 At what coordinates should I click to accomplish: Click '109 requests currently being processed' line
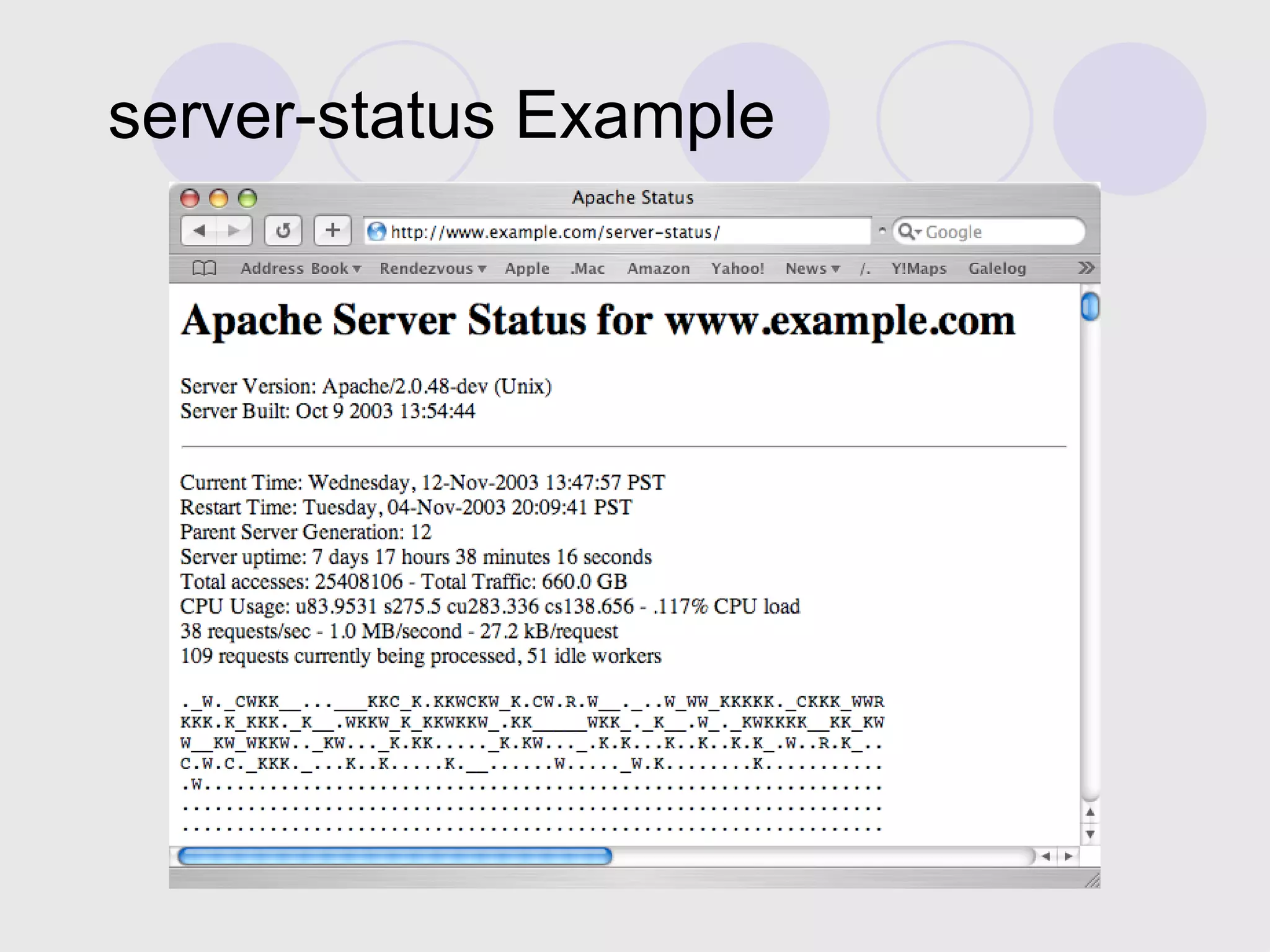pos(420,656)
